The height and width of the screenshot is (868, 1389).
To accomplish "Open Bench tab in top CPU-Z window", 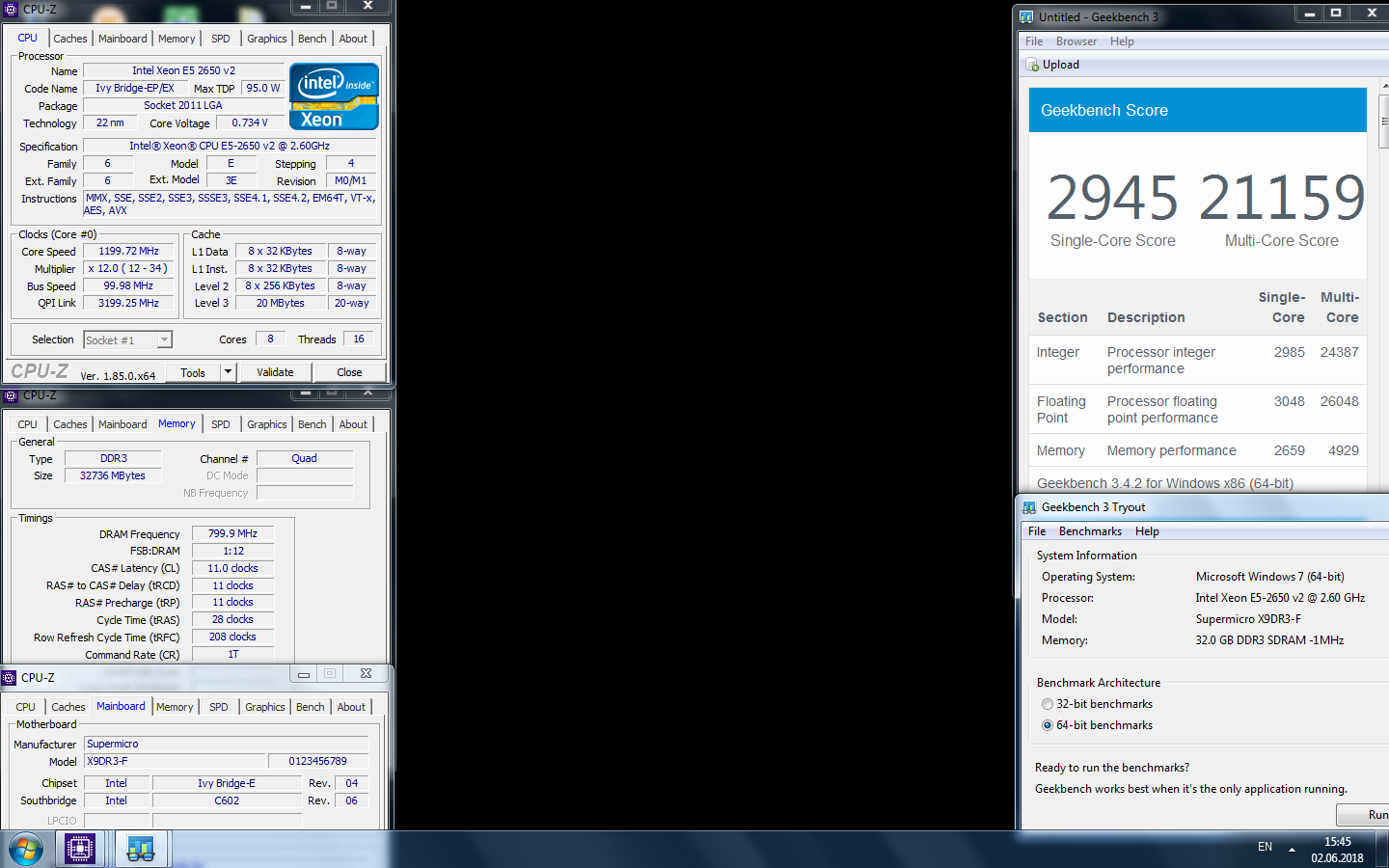I will (313, 39).
